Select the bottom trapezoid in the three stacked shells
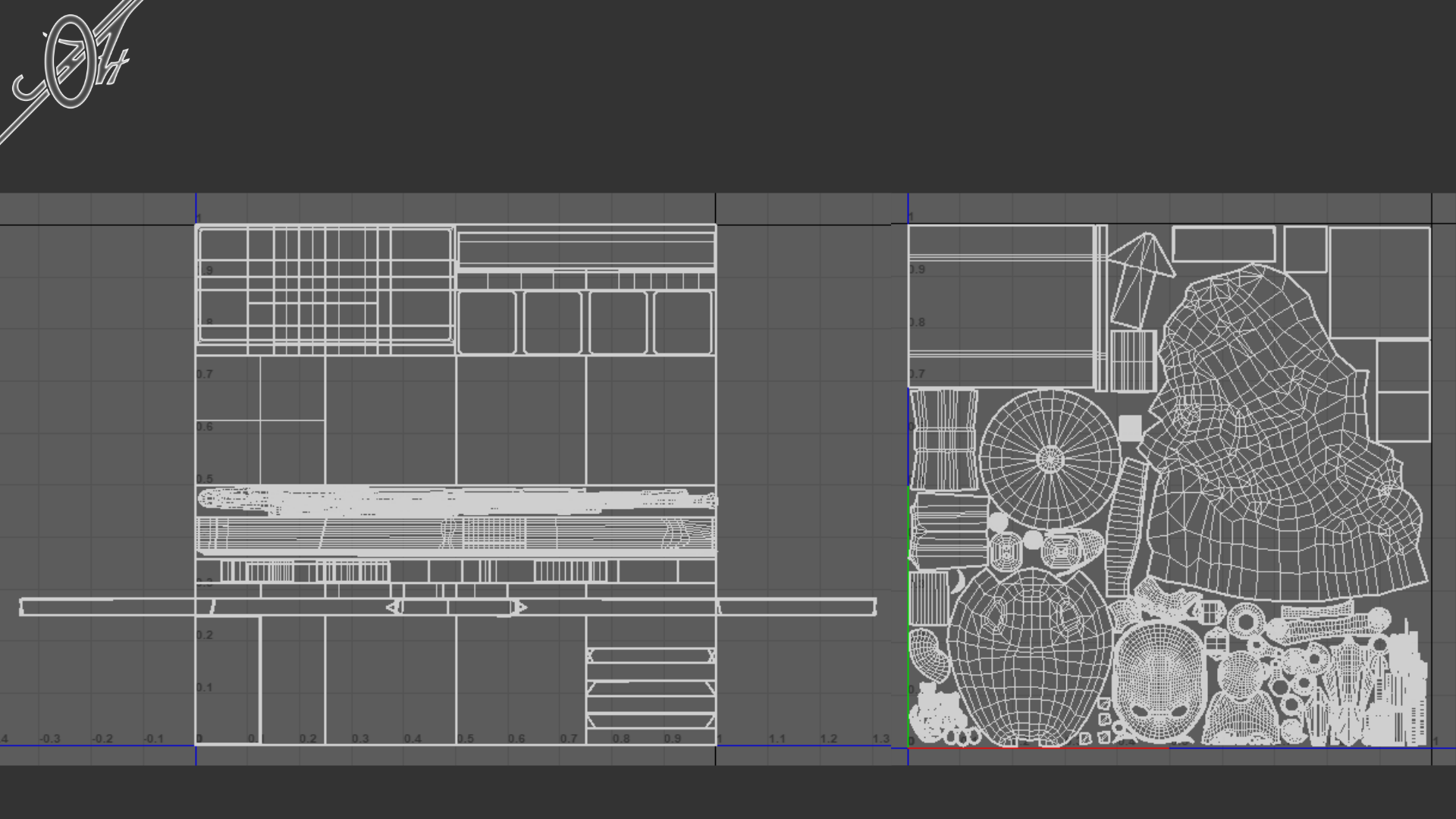1456x819 pixels. 651,720
